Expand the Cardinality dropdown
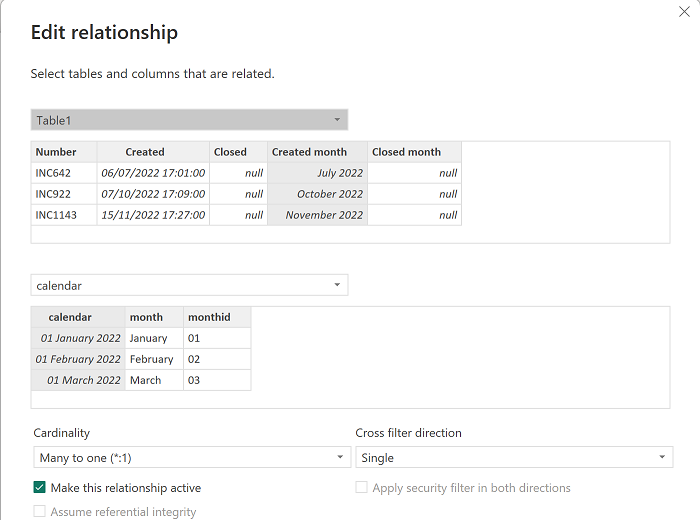700x520 pixels. 189,458
